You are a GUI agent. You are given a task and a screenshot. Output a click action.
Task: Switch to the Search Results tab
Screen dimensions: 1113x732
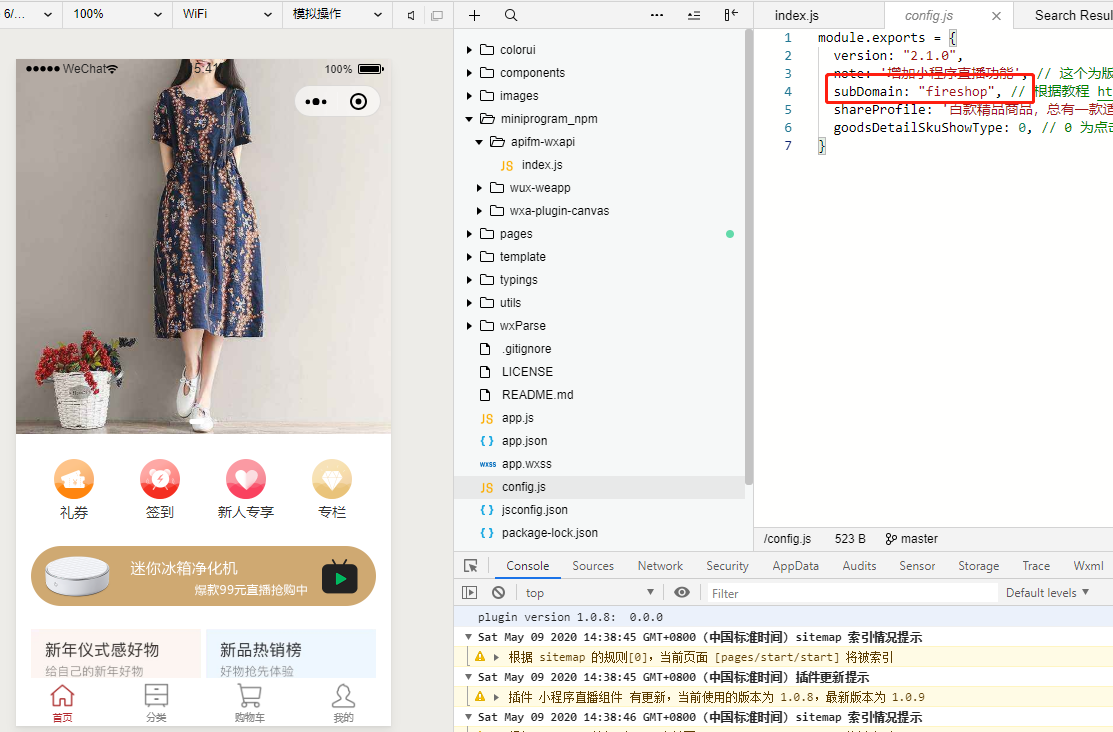coord(1072,15)
